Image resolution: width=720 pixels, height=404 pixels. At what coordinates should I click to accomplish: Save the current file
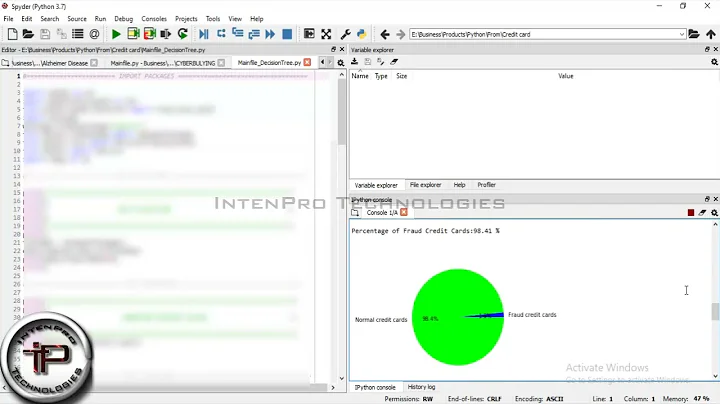tap(45, 34)
